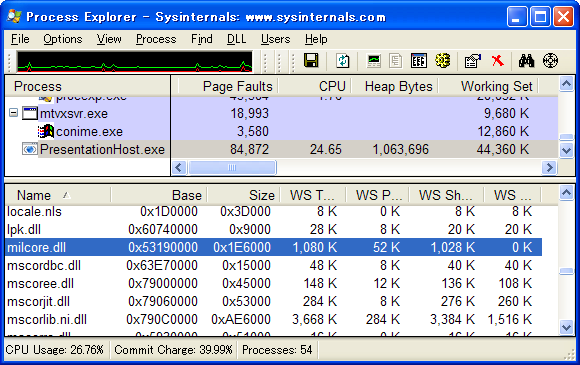Open the File menu
Screen dimensions: 580x365
point(20,39)
